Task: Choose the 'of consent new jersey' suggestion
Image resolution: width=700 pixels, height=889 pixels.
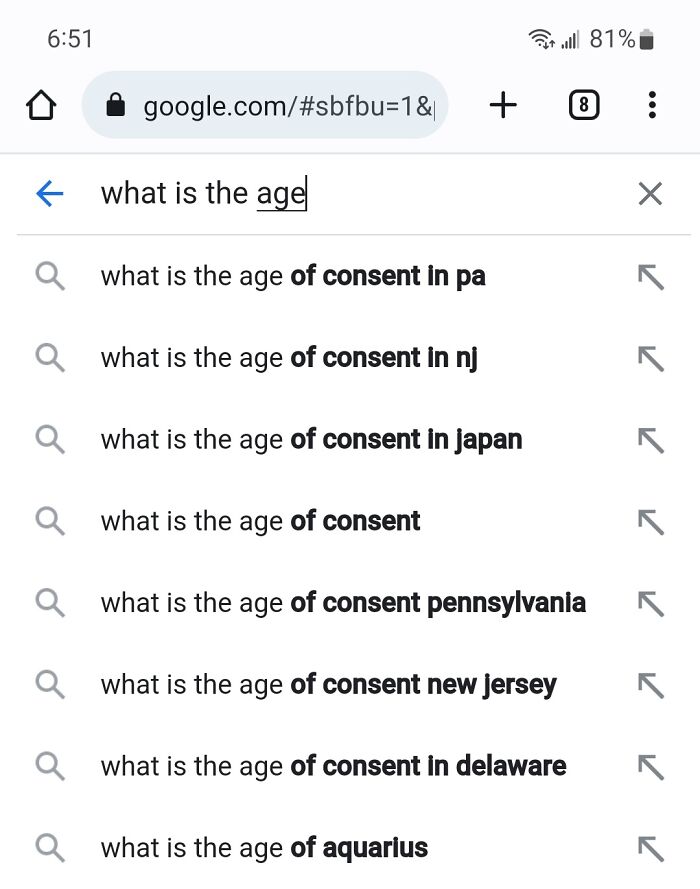Action: (328, 685)
